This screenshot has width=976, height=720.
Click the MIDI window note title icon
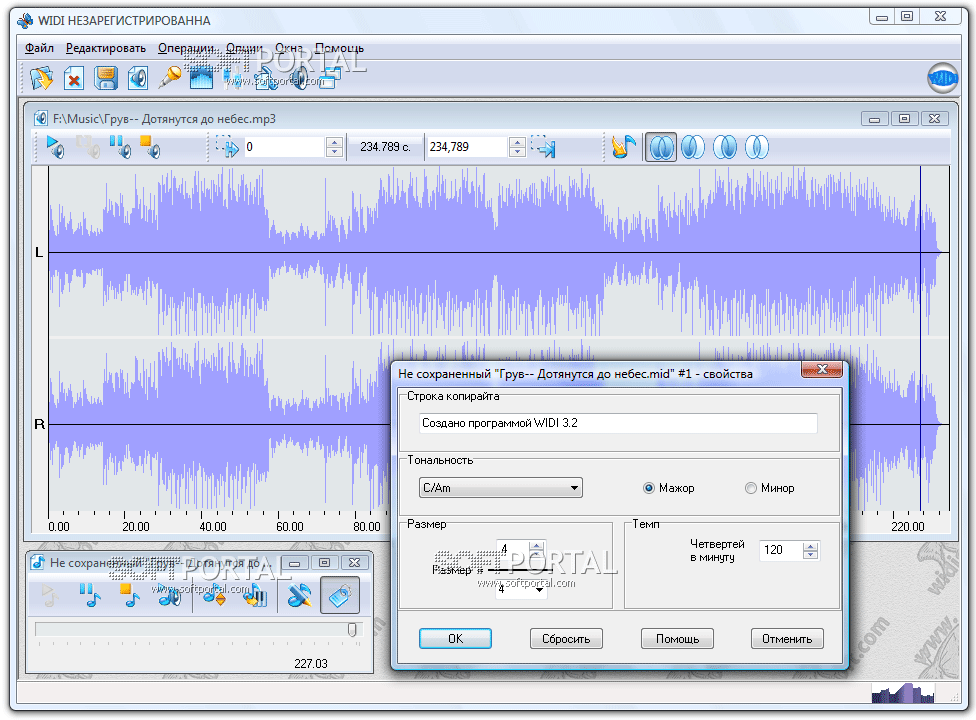tap(38, 563)
